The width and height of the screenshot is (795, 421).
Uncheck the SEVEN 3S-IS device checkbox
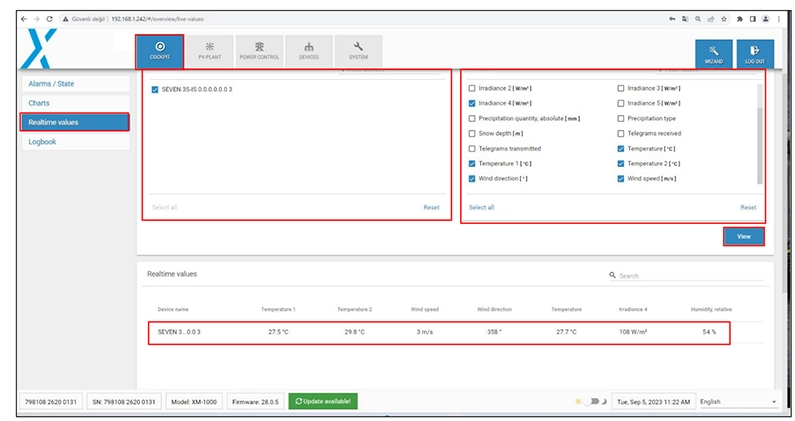pyautogui.click(x=155, y=90)
